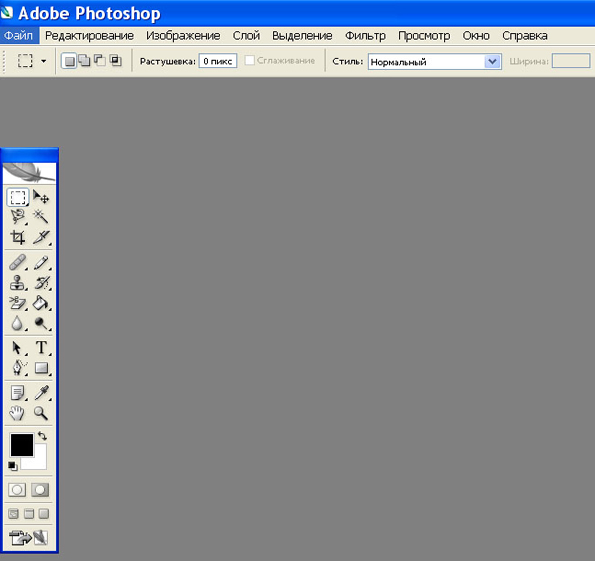Image resolution: width=595 pixels, height=561 pixels.
Task: Open the Слой menu
Action: click(246, 36)
